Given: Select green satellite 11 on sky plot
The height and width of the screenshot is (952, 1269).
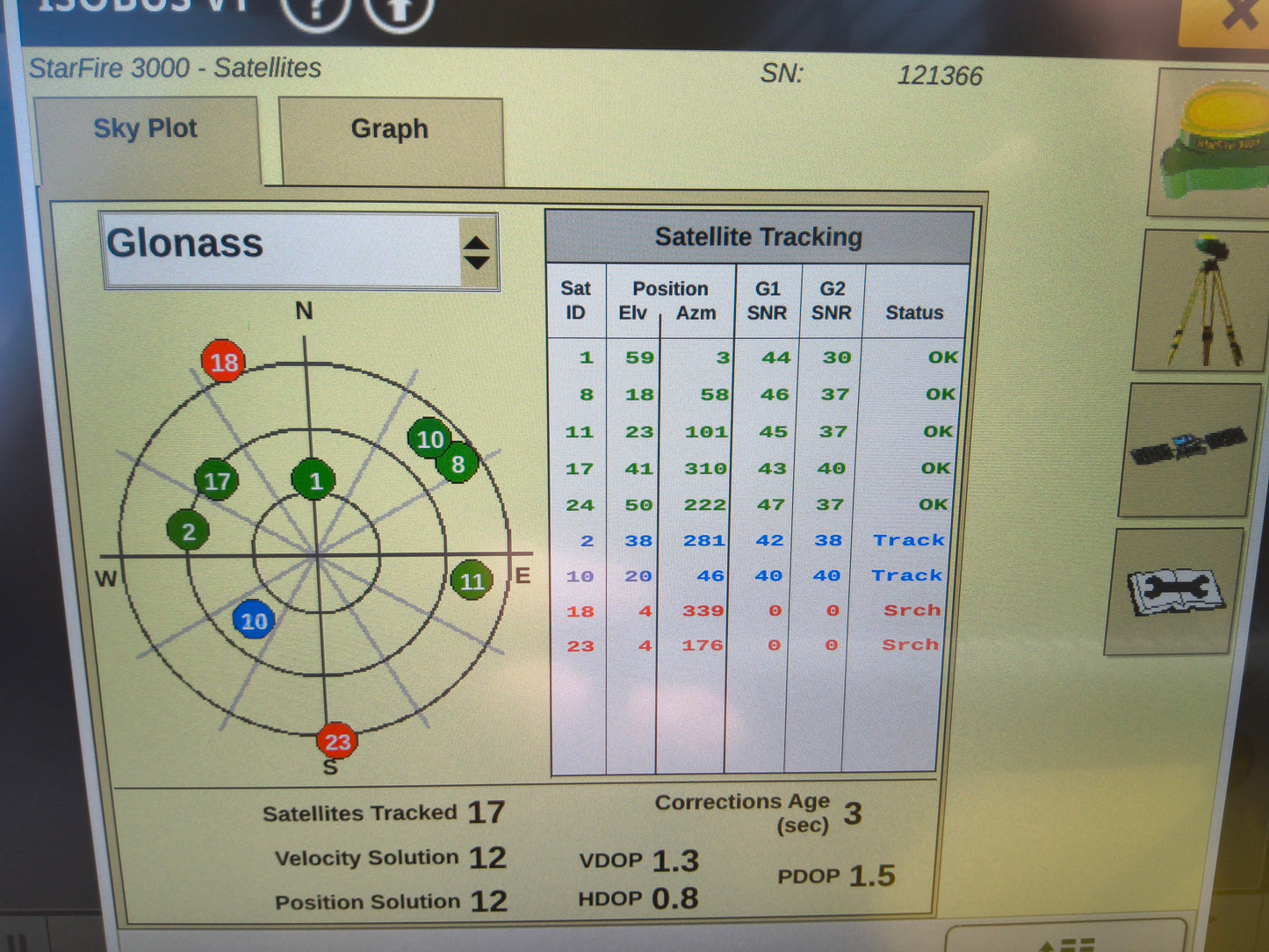Looking at the screenshot, I should pos(472,581).
